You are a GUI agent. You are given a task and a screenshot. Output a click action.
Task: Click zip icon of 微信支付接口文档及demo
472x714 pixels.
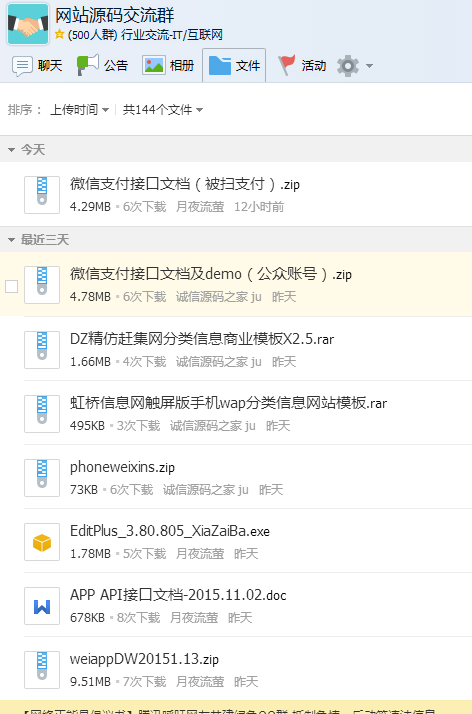click(x=42, y=285)
